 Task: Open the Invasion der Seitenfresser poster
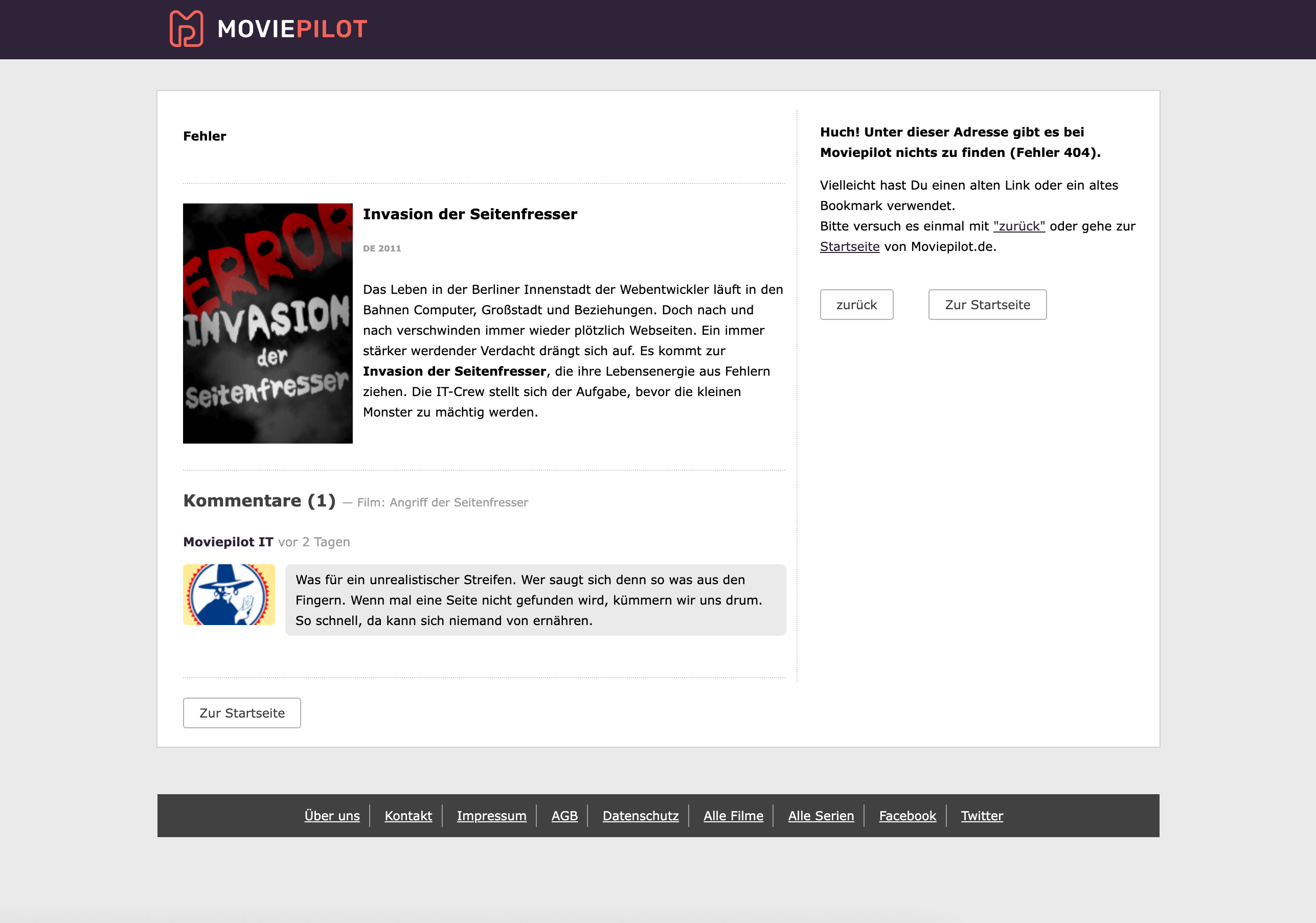point(268,323)
